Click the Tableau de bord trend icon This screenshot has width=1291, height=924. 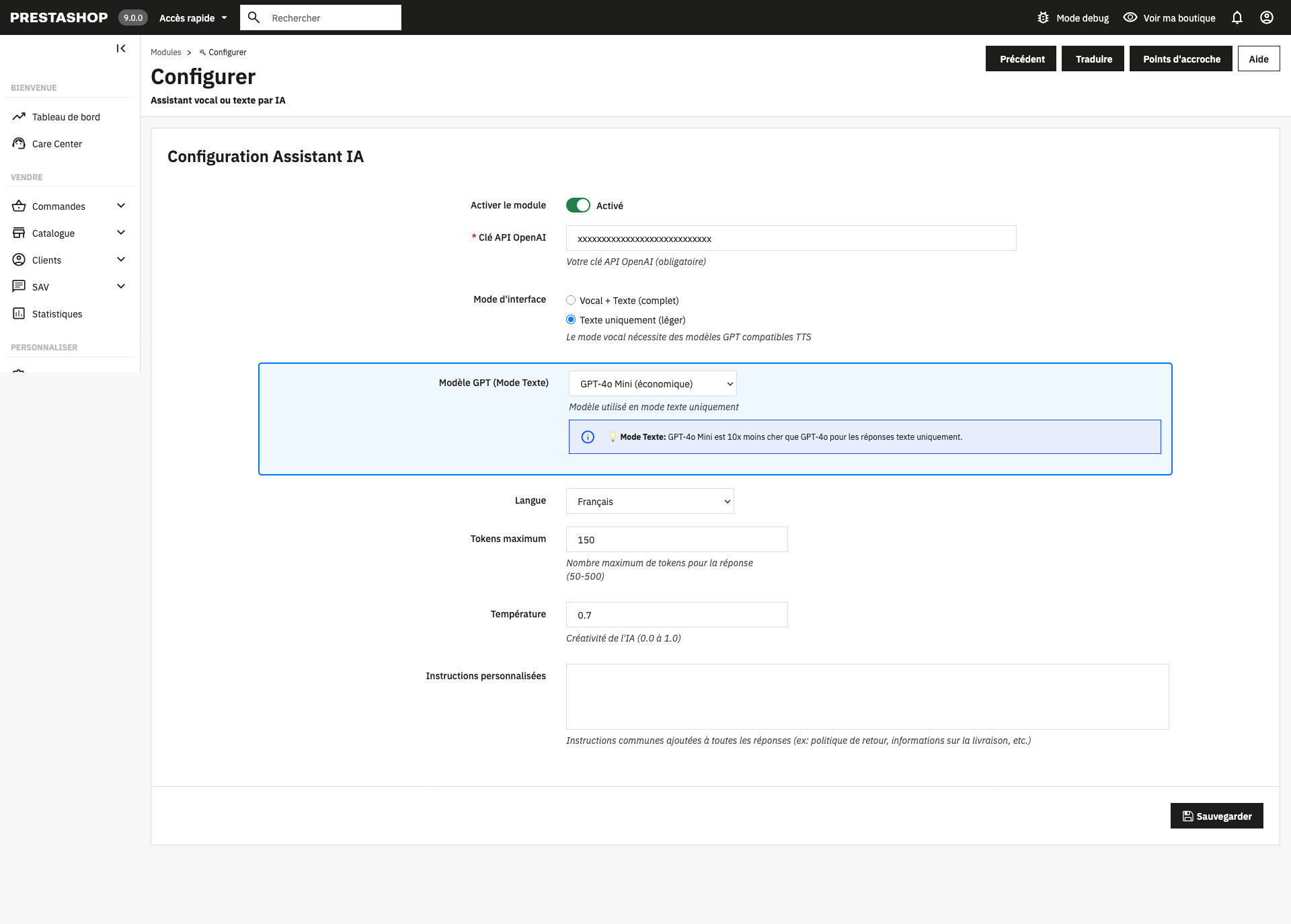[19, 116]
